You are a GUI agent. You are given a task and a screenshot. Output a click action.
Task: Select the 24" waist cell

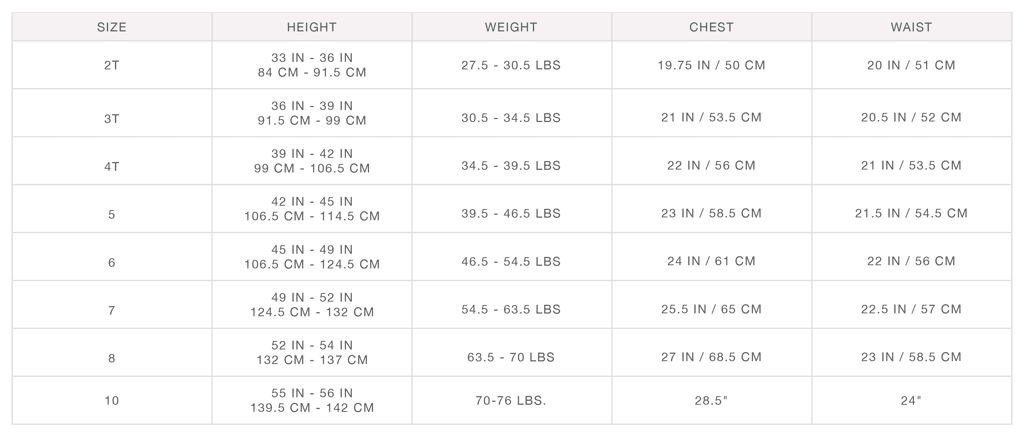coord(910,401)
